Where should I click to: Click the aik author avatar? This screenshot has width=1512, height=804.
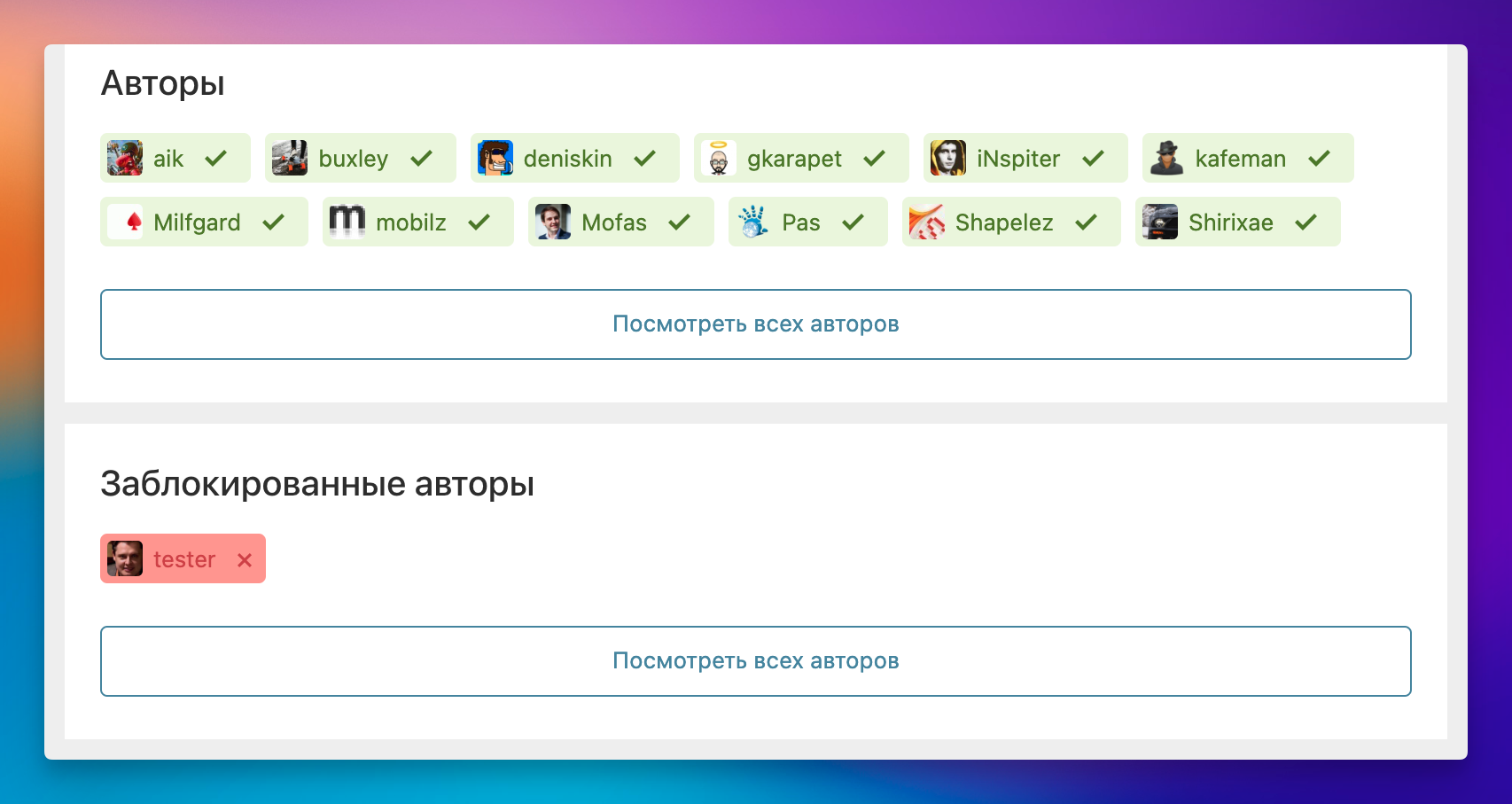pyautogui.click(x=125, y=158)
